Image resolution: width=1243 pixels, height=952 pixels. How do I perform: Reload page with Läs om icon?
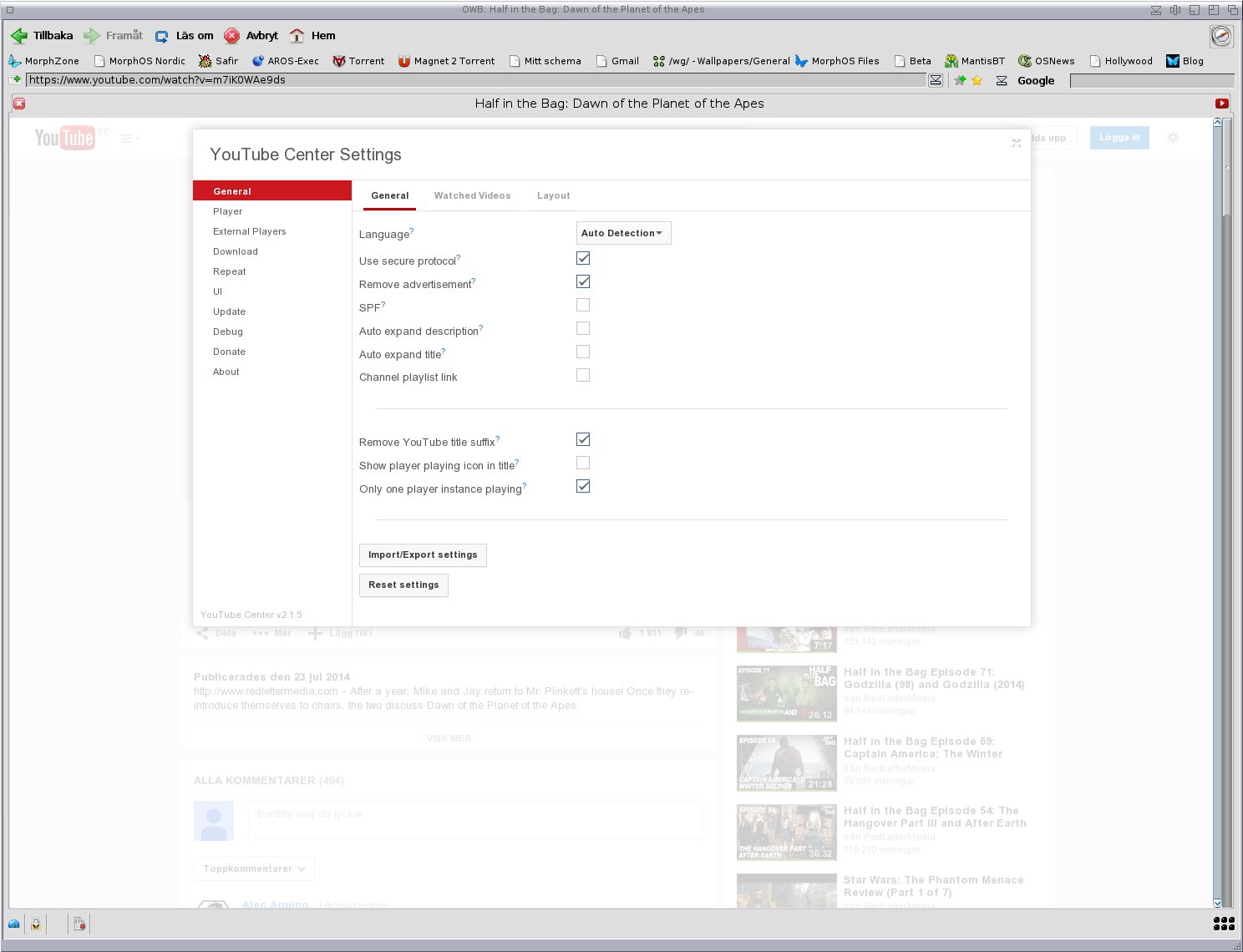coord(162,36)
